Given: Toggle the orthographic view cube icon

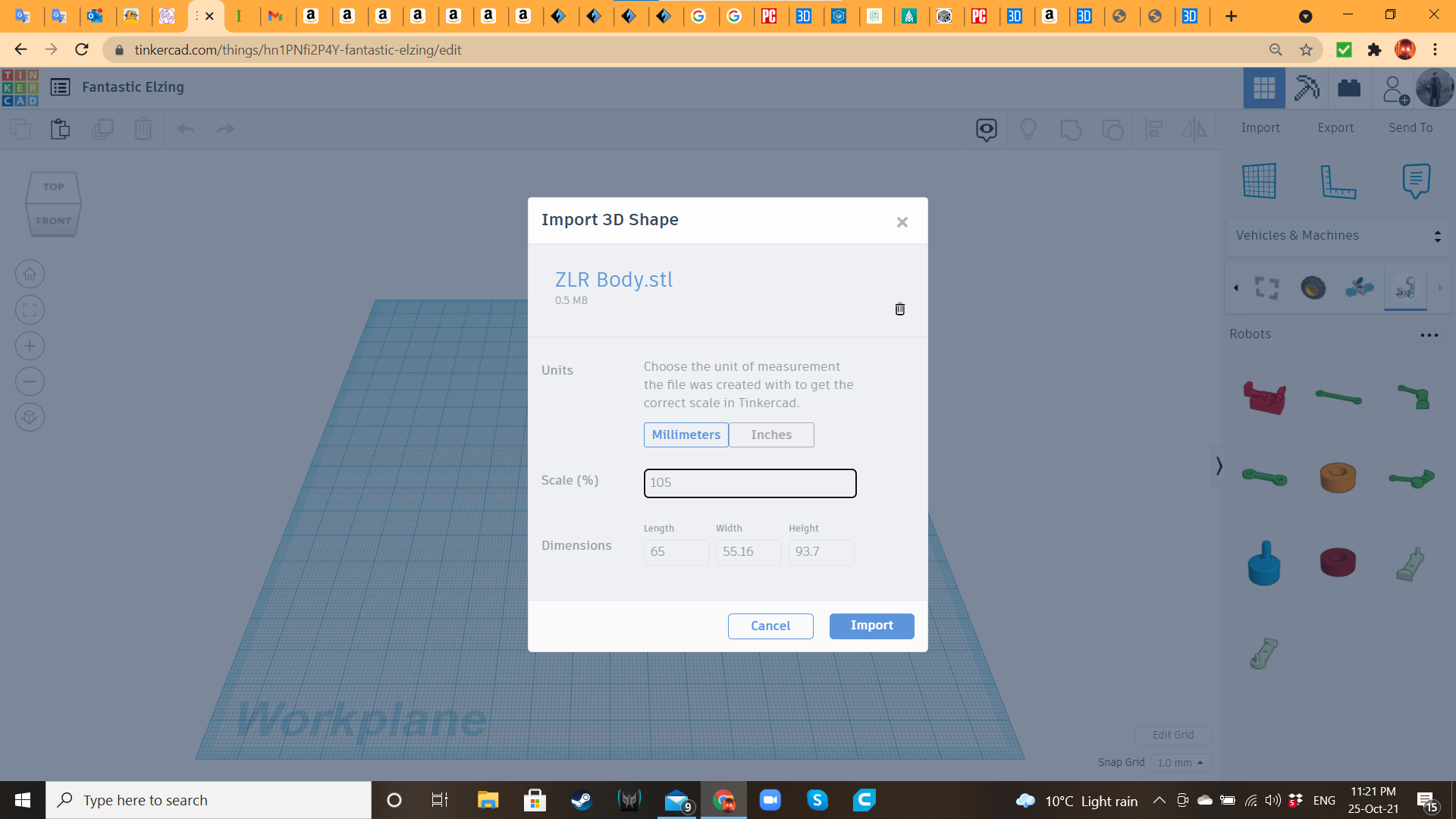Looking at the screenshot, I should tap(30, 417).
